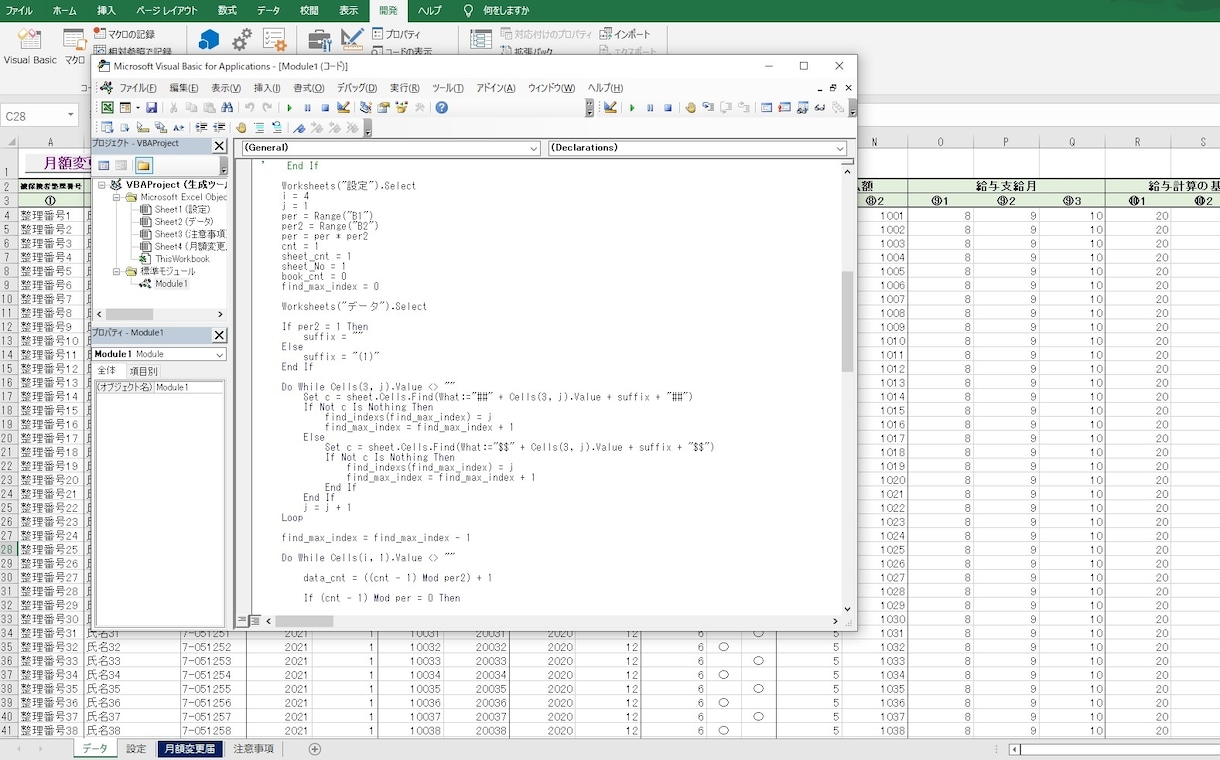This screenshot has height=760, width=1220.
Task: Select the 項目別 tab in Properties panel
Action: (144, 371)
